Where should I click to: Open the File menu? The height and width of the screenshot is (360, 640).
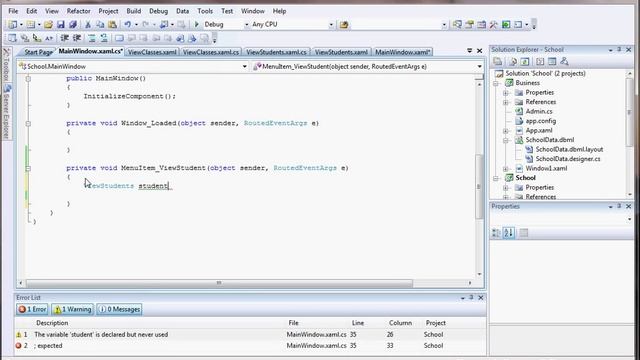(x=13, y=11)
